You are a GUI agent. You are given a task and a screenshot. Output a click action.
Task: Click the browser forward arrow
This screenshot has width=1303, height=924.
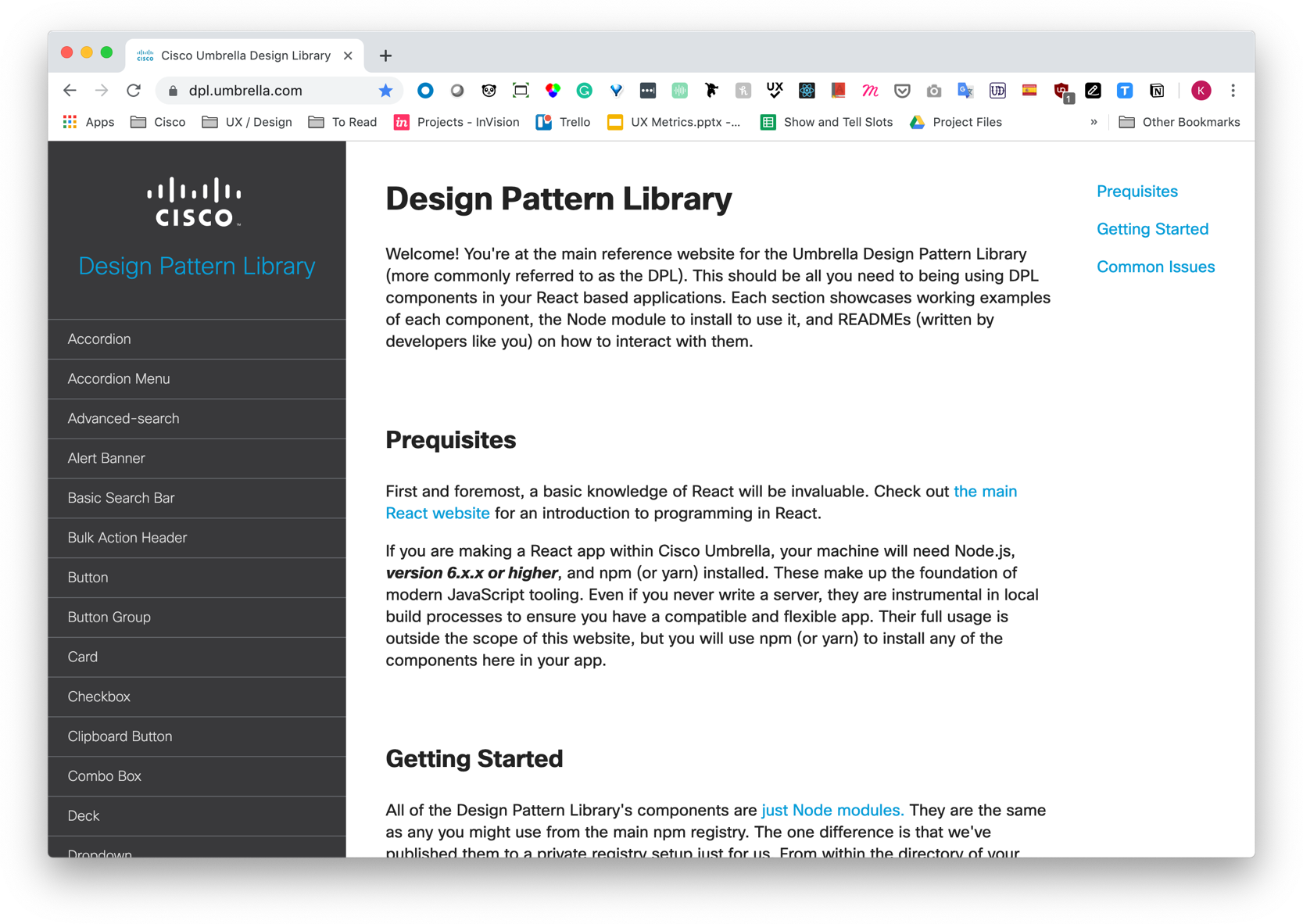coord(102,91)
